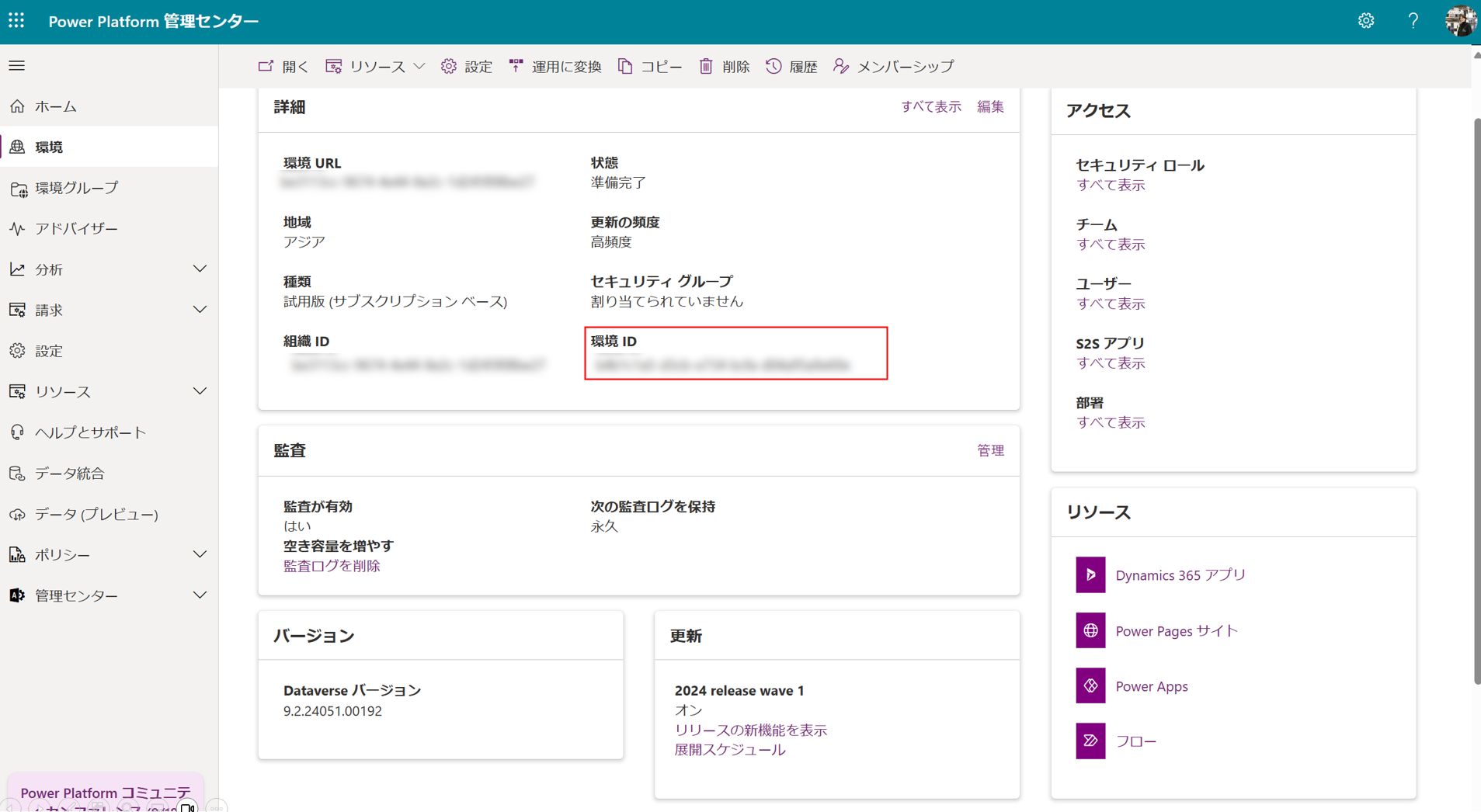Show all under チーム
This screenshot has width=1481, height=812.
[1111, 245]
